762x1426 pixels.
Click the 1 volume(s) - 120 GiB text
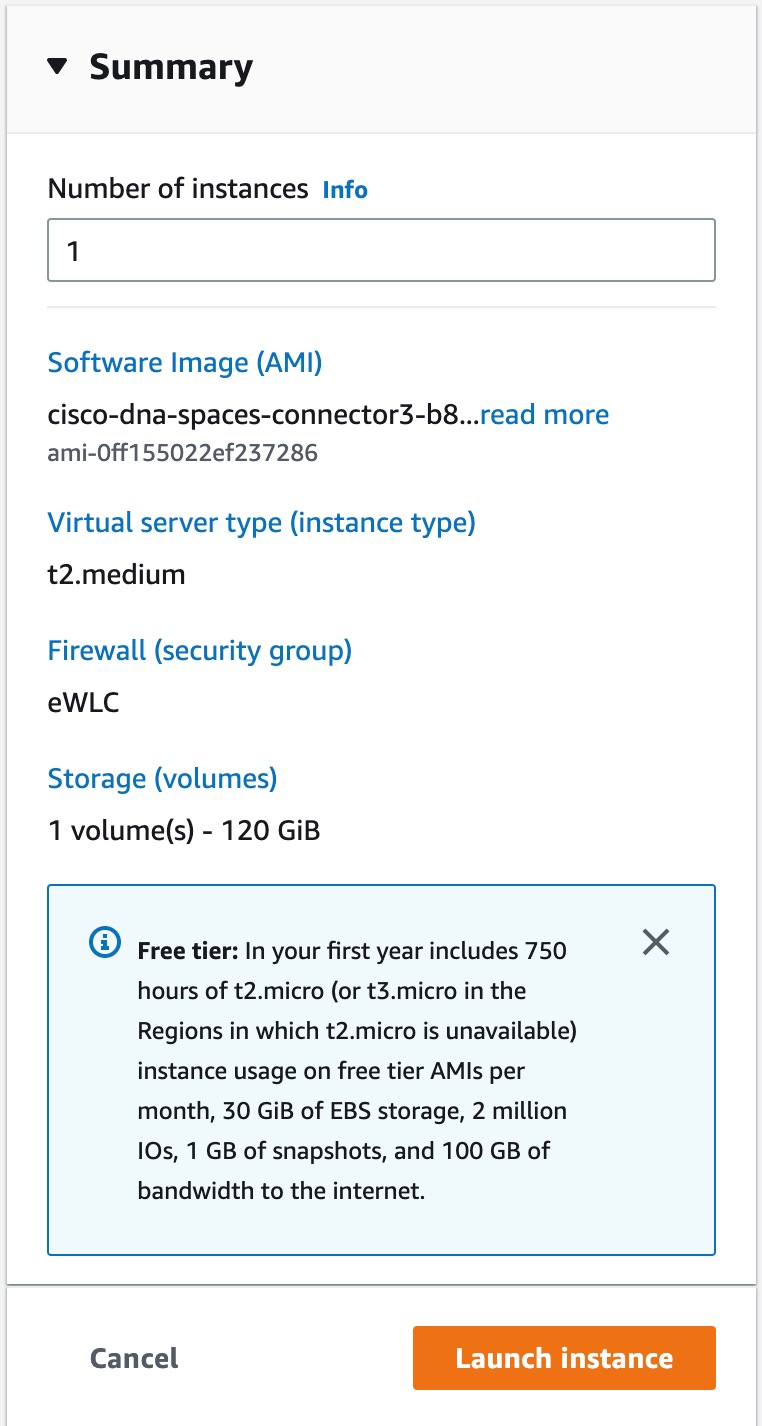pos(184,830)
